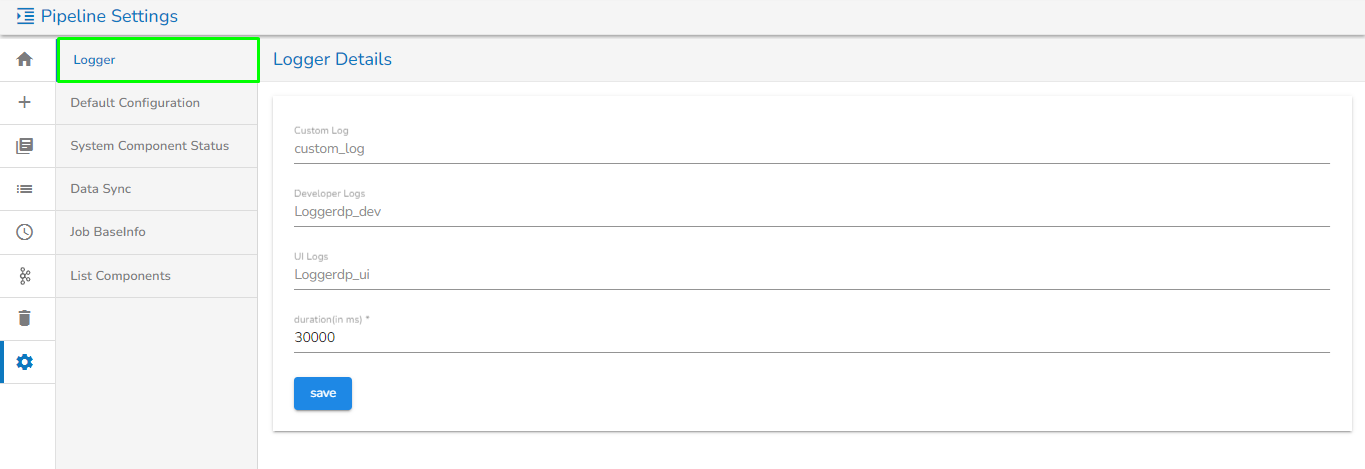
Task: Open System Component Status
Action: point(157,146)
